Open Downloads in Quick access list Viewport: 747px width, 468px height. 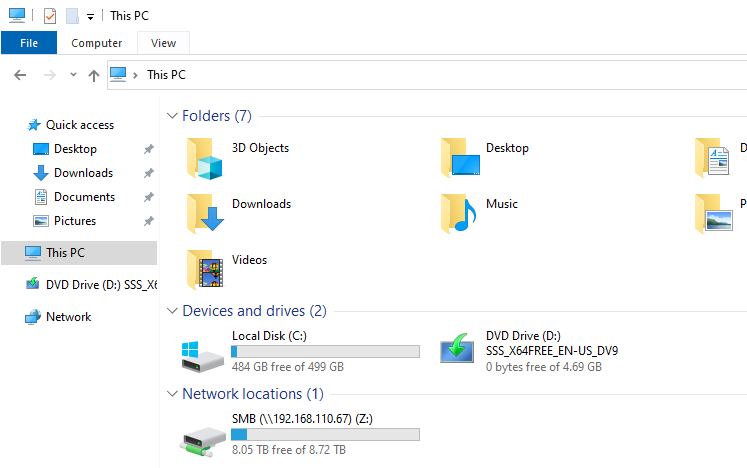click(83, 173)
